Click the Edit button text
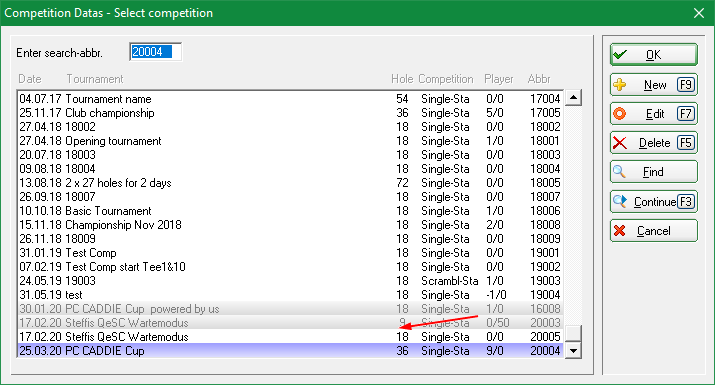The height and width of the screenshot is (385, 715). pos(655,114)
